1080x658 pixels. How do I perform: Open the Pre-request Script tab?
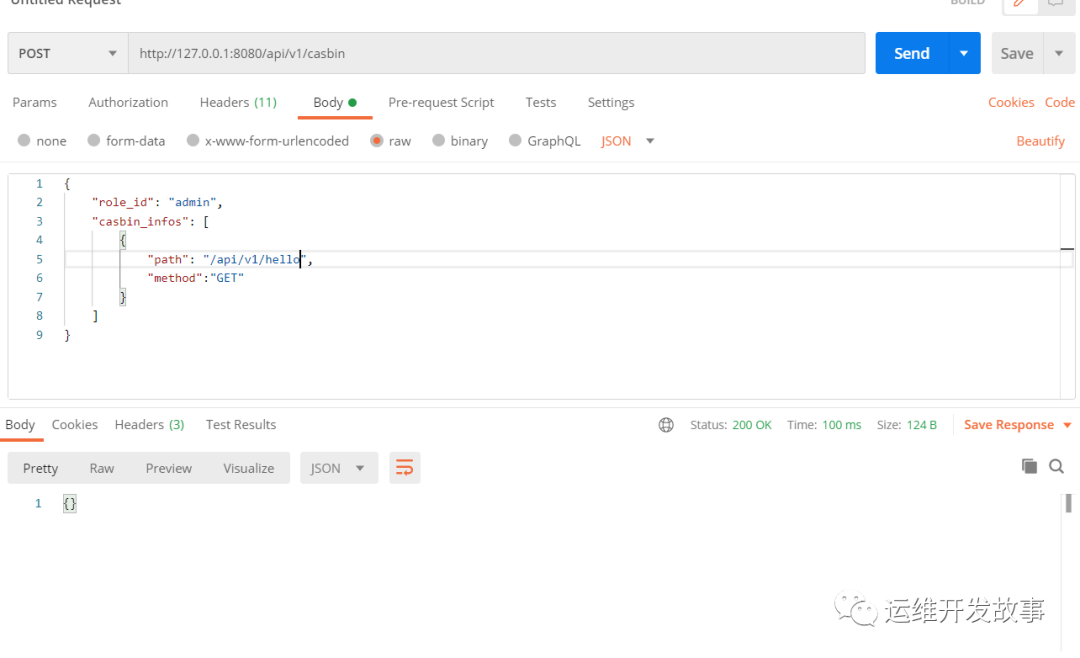pyautogui.click(x=441, y=103)
